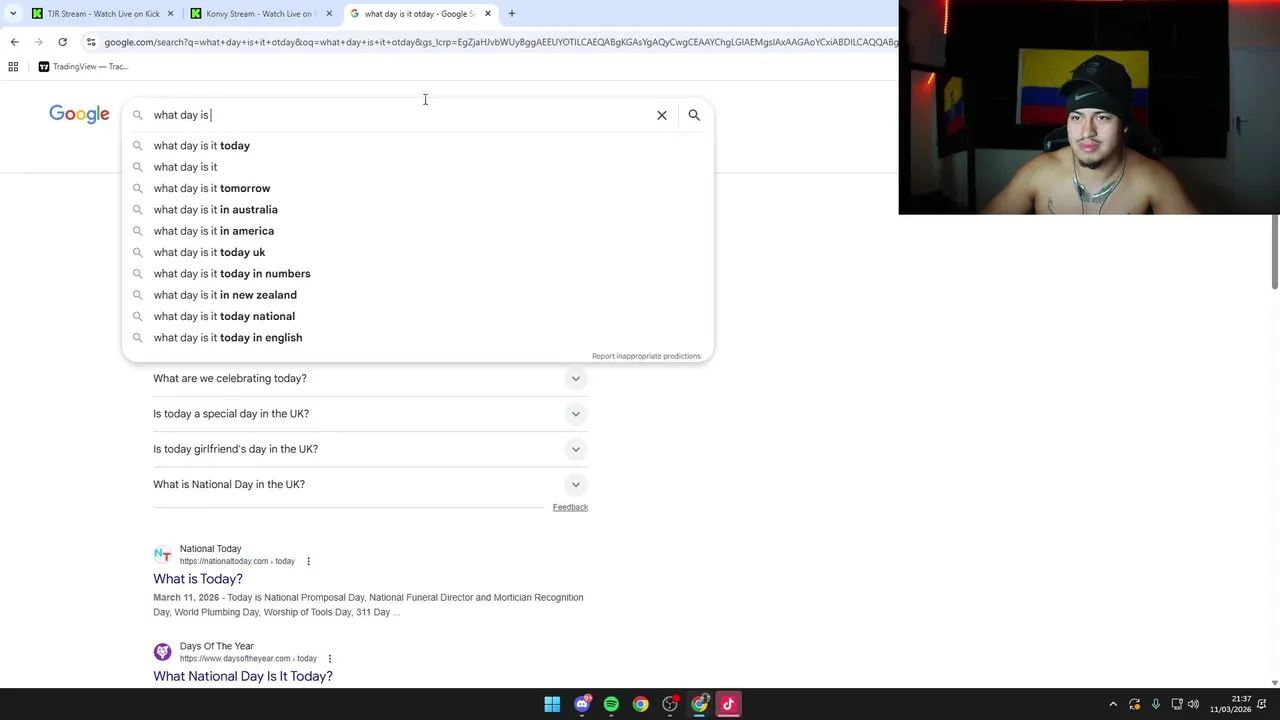Click into the Google search input

[400, 115]
